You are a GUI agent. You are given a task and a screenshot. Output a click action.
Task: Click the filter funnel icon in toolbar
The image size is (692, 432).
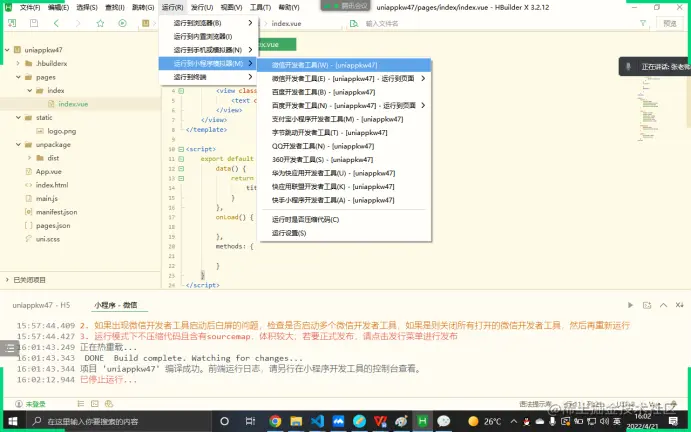pos(643,23)
